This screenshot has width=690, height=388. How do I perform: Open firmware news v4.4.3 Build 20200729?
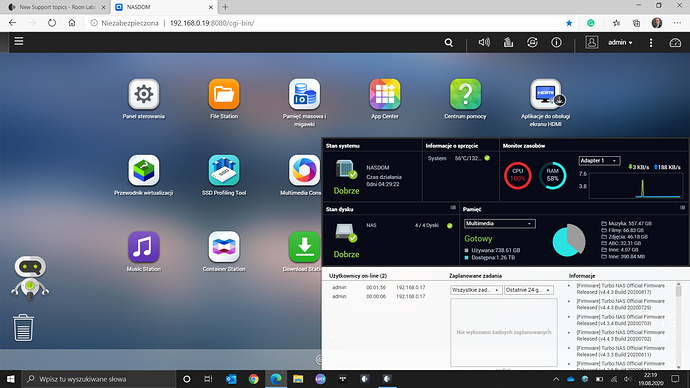click(620, 304)
